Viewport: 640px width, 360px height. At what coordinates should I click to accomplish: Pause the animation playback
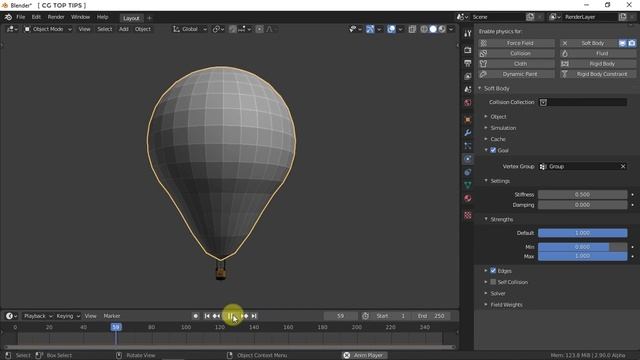point(231,316)
